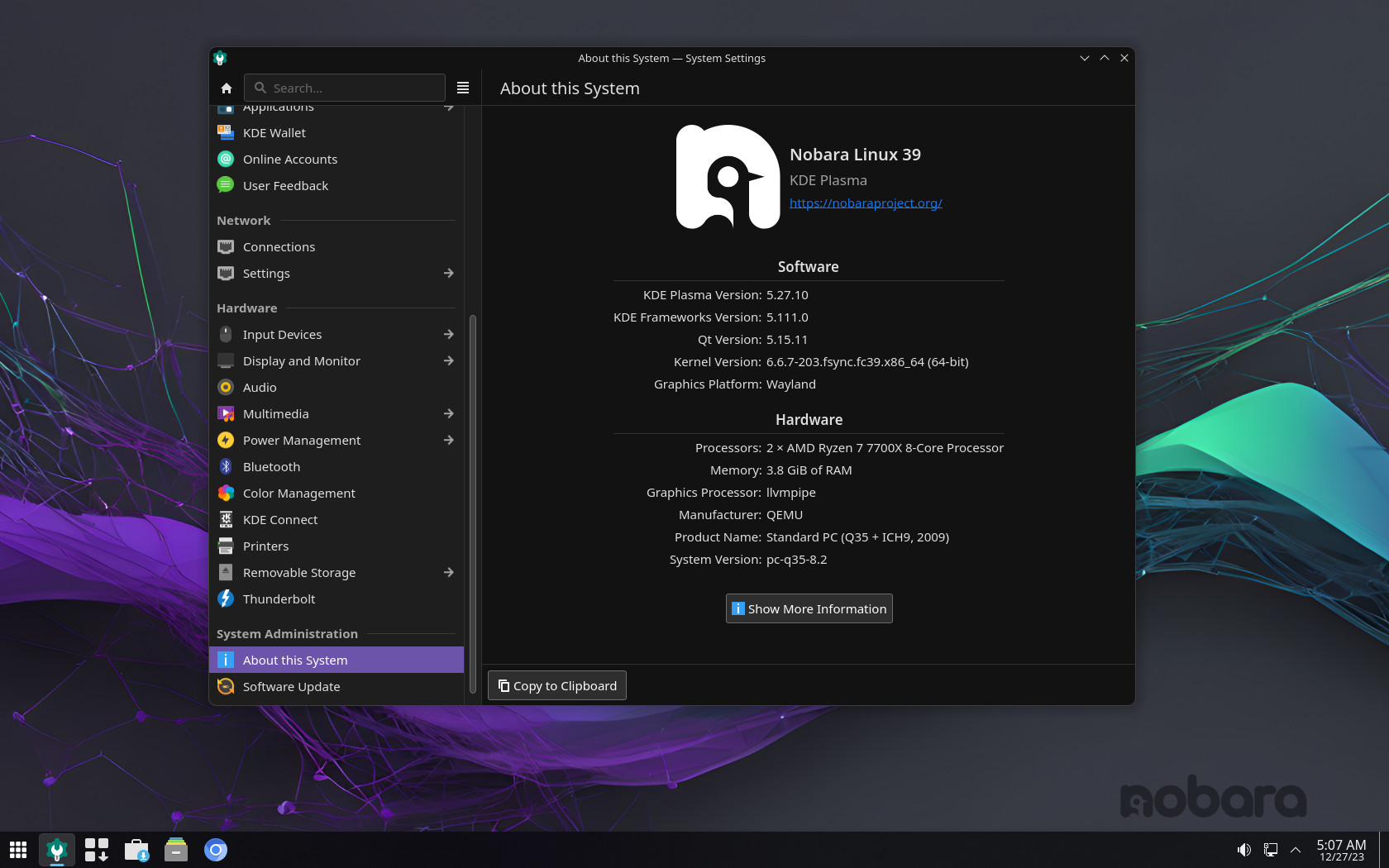This screenshot has height=868, width=1389.
Task: Open the Audio settings page
Action: coord(337,387)
